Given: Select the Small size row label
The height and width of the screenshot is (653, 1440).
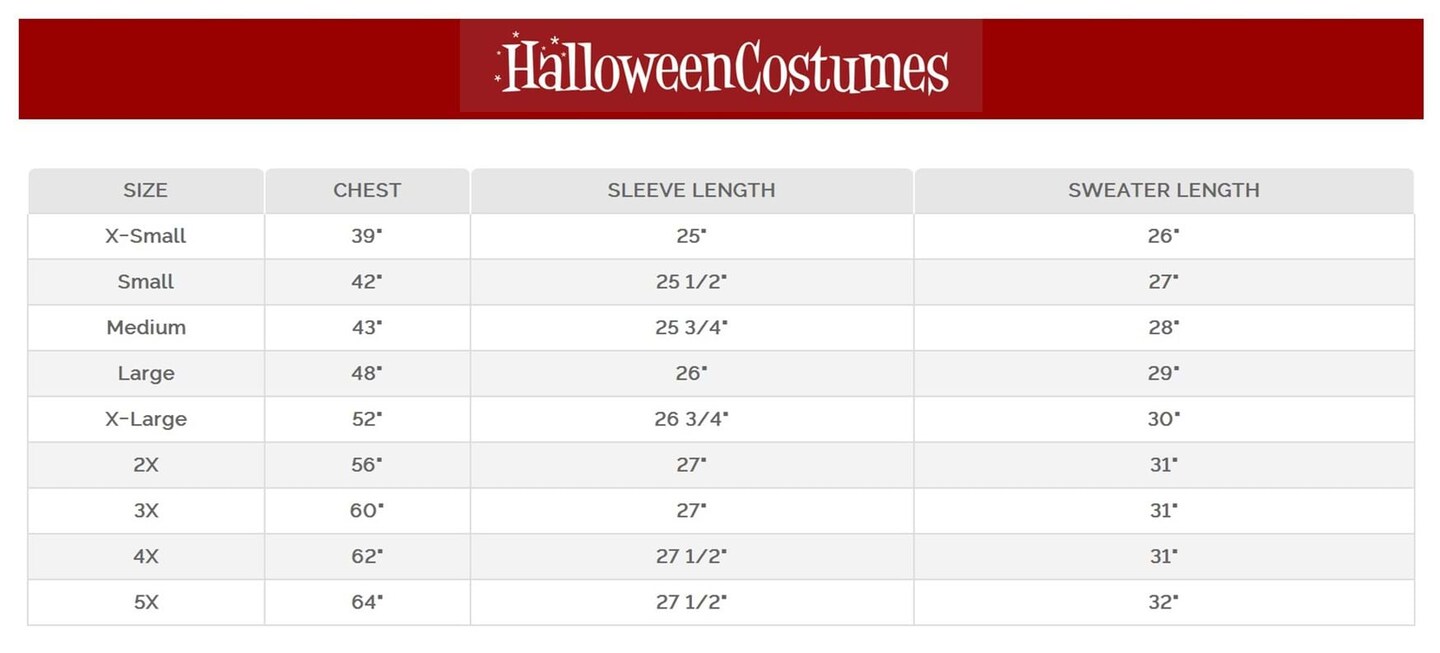Looking at the screenshot, I should click(146, 282).
